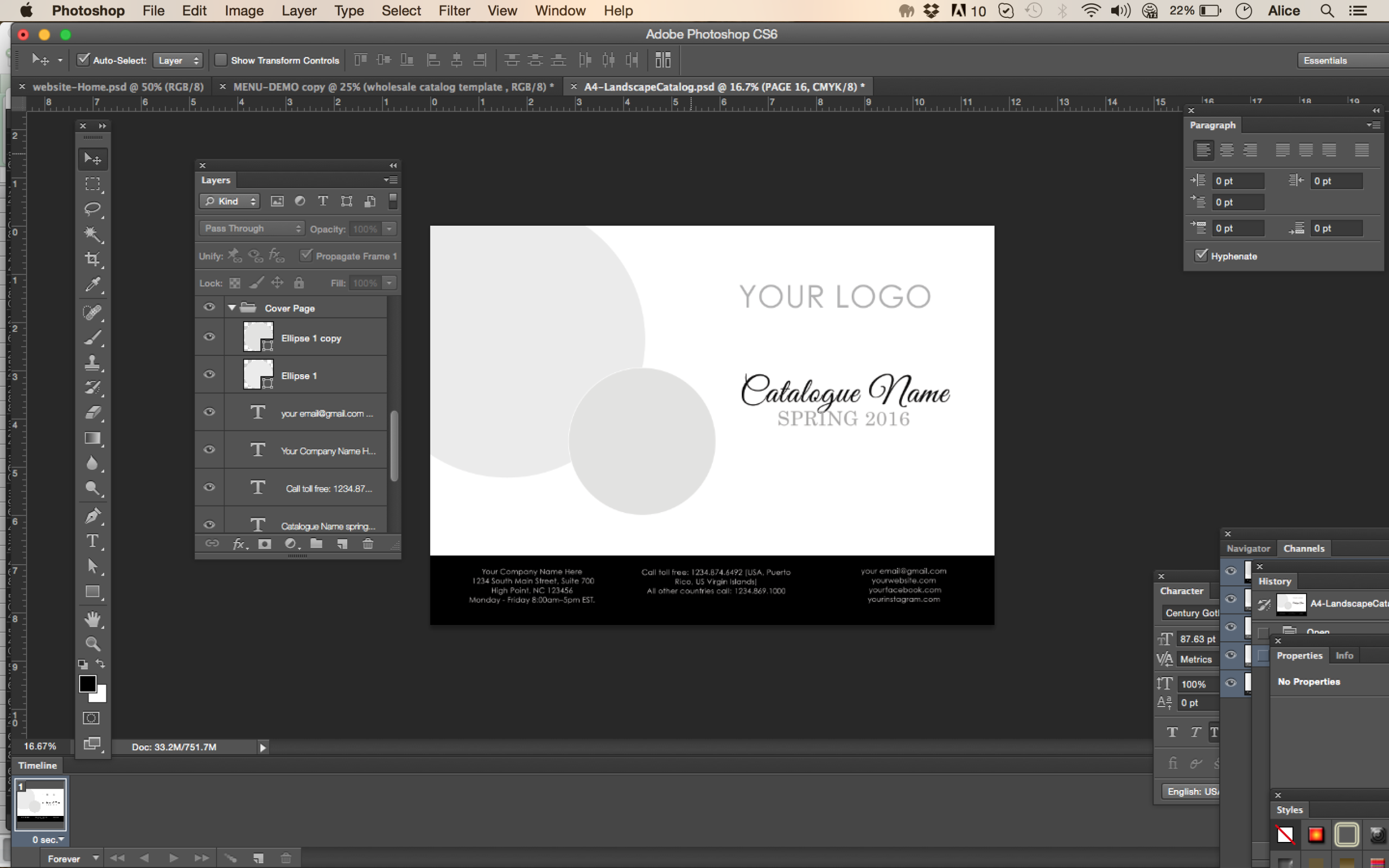
Task: Add a layer mask from Layers panel
Action: point(265,544)
